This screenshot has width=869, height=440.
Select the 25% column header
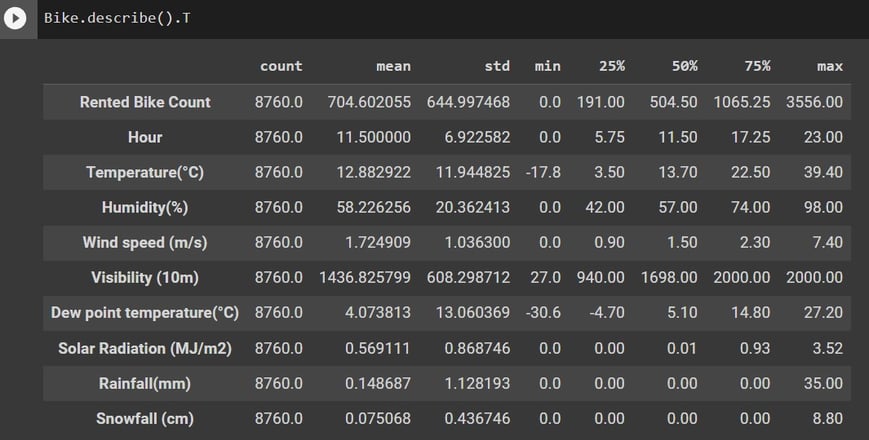[x=612, y=66]
